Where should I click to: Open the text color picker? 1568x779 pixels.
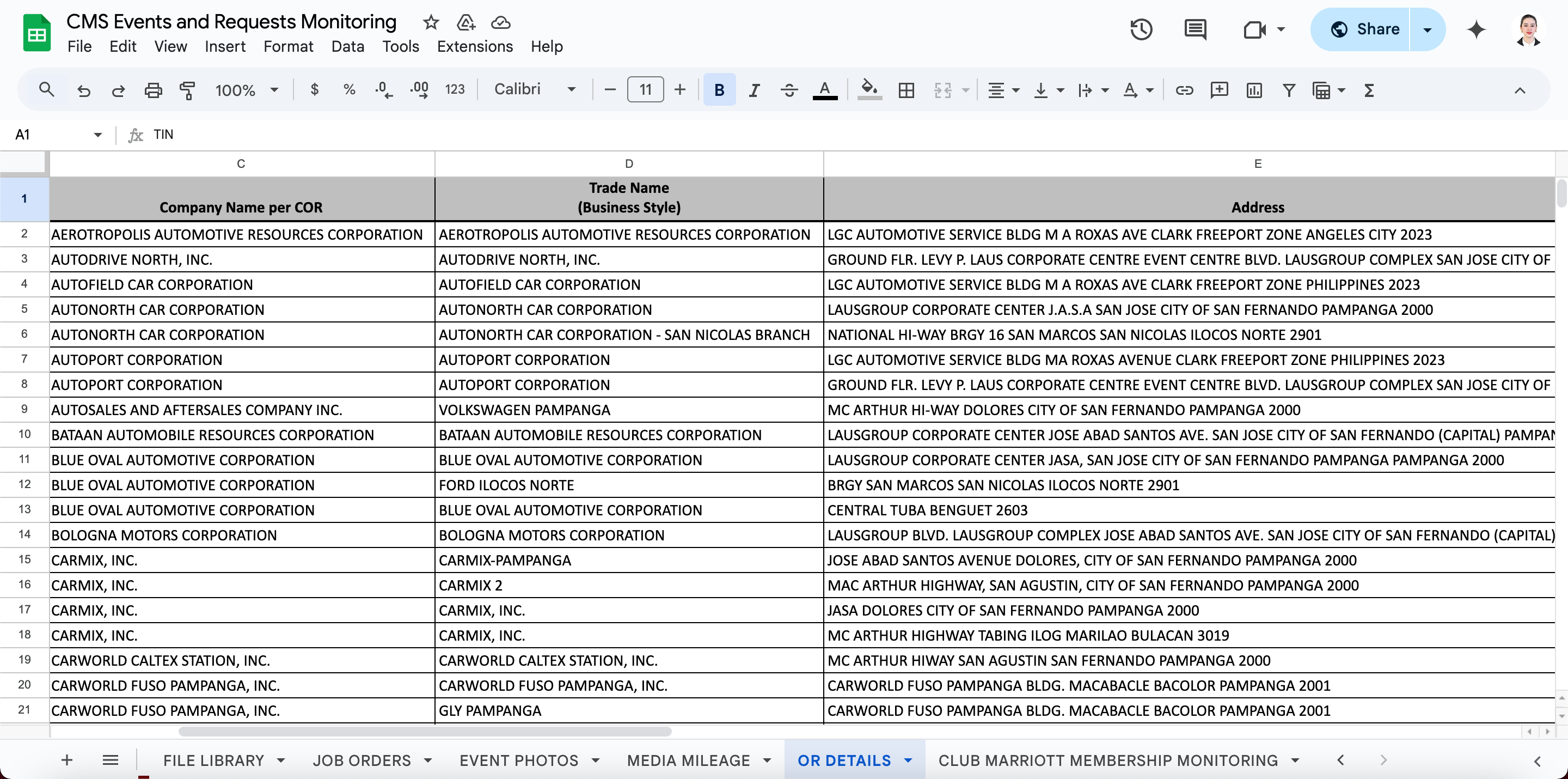(825, 90)
